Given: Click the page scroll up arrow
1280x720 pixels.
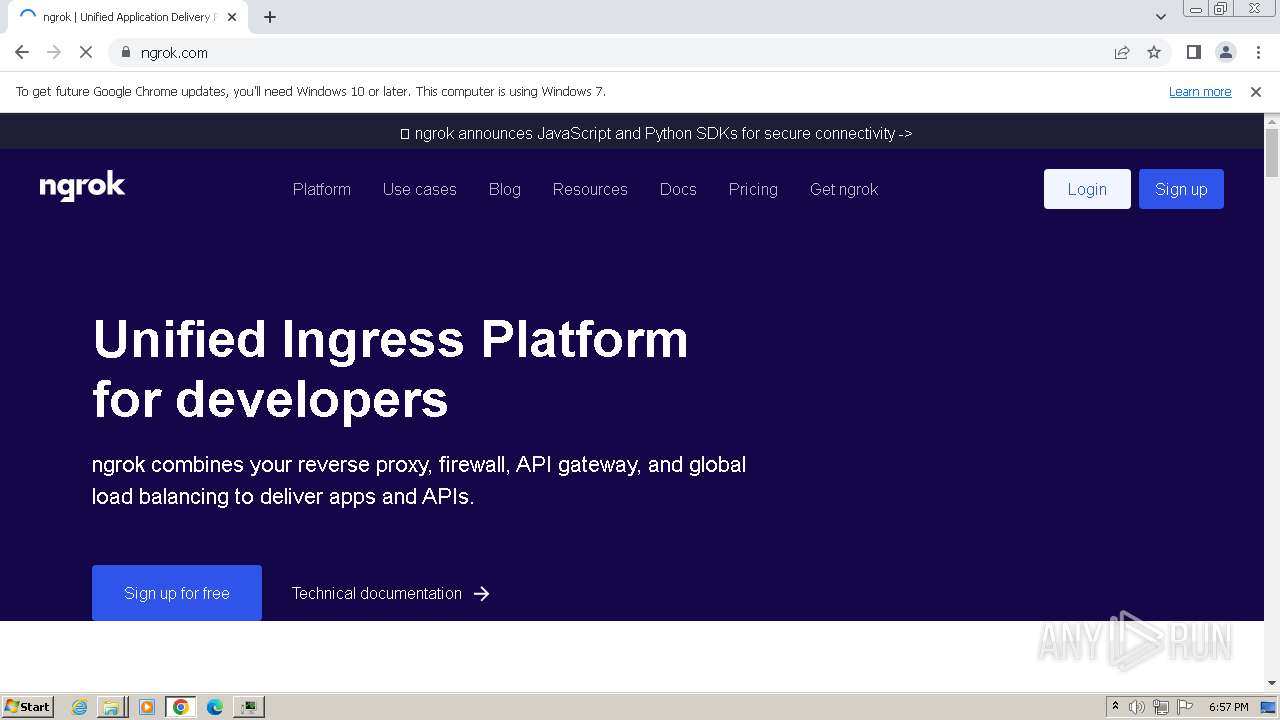Looking at the screenshot, I should coord(1272,121).
